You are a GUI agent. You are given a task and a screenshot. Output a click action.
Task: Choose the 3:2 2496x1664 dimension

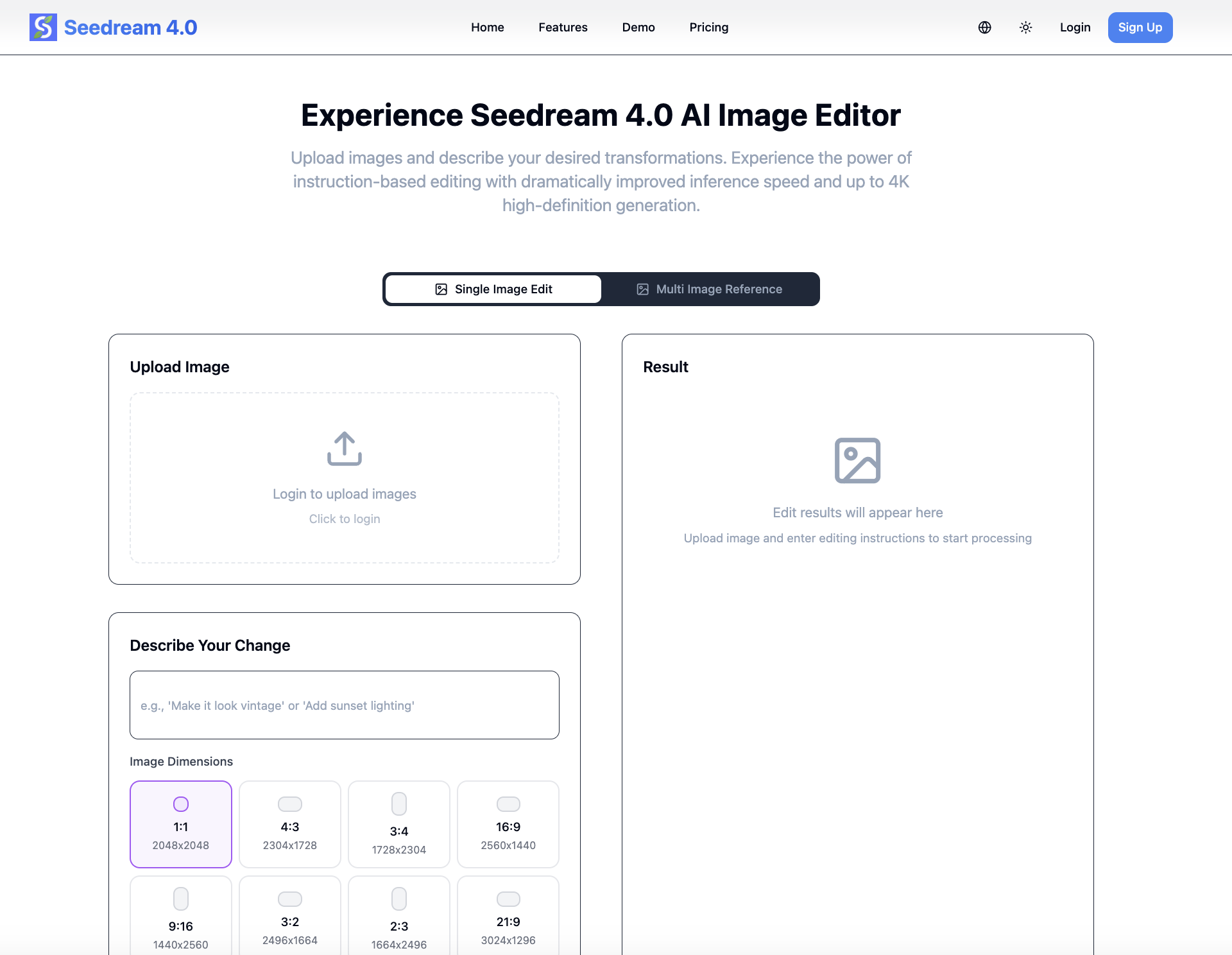pos(290,918)
